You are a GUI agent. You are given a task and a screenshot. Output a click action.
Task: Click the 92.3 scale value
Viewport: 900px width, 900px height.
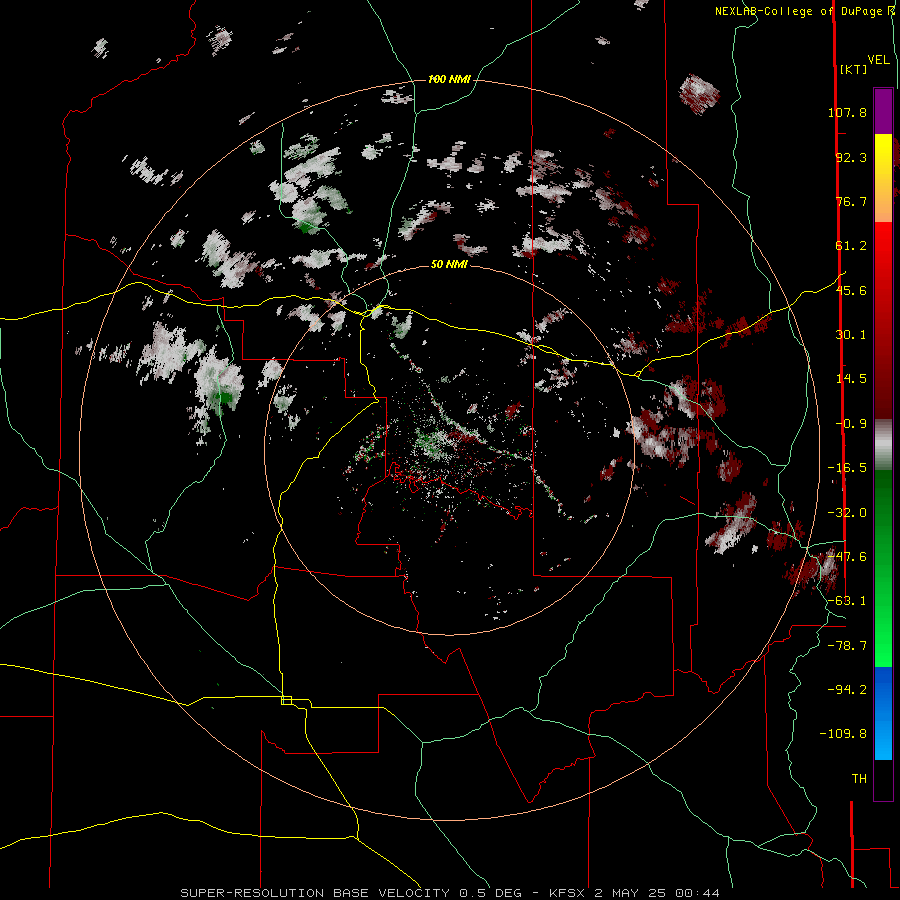click(851, 157)
